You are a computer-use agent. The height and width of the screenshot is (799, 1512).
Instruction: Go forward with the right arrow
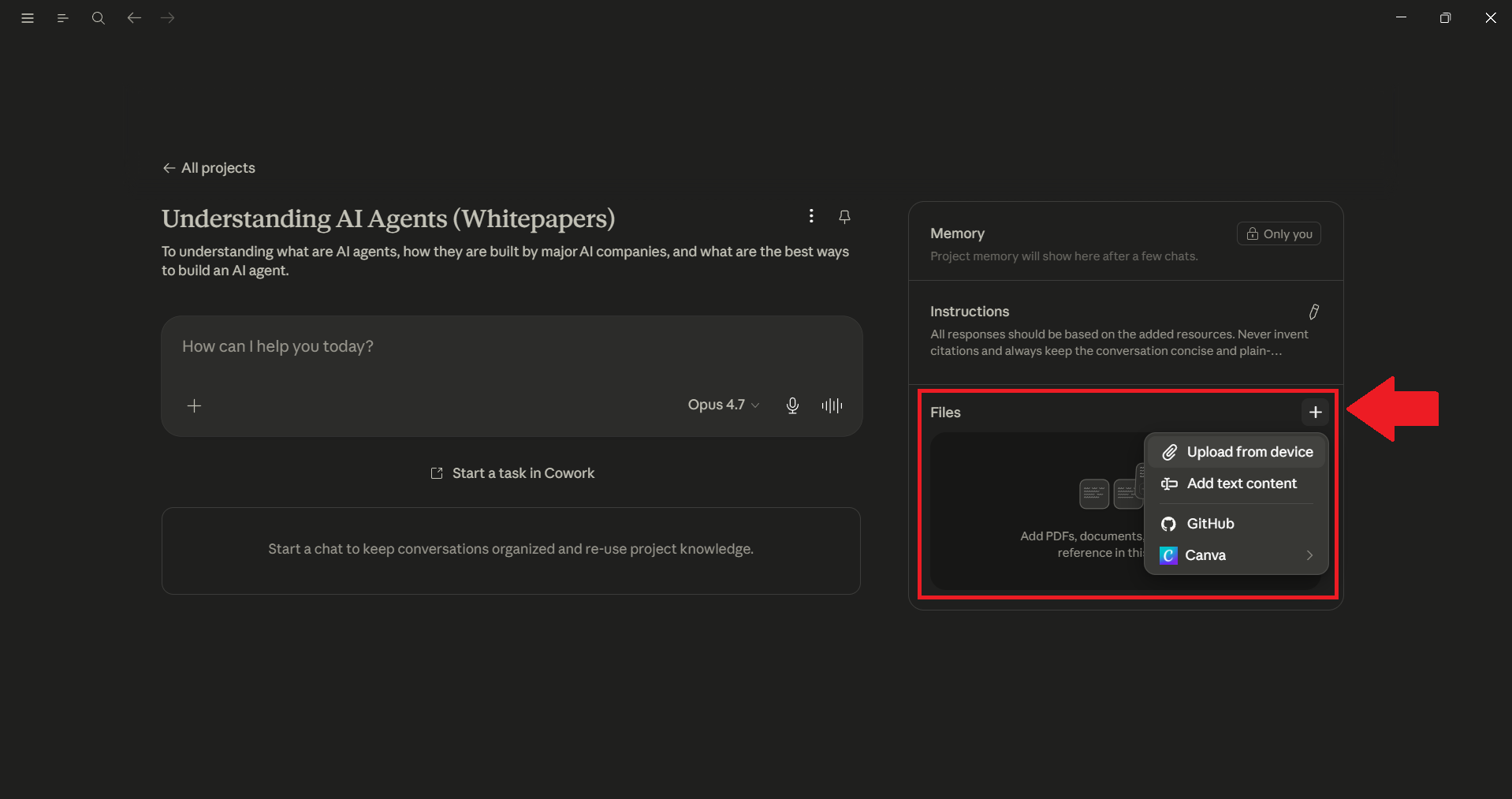tap(168, 17)
